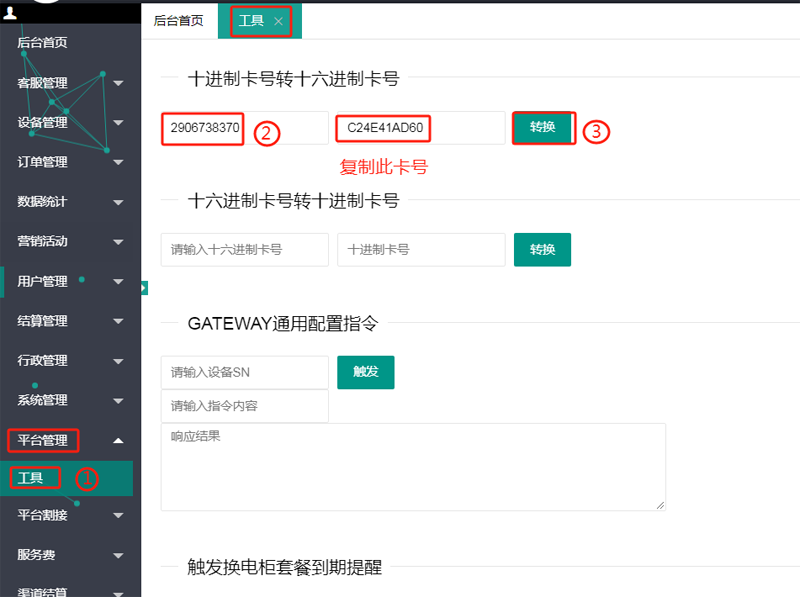Open the 服务费 sidebar menu
Screen dimensions: 800x597
(x=36, y=555)
